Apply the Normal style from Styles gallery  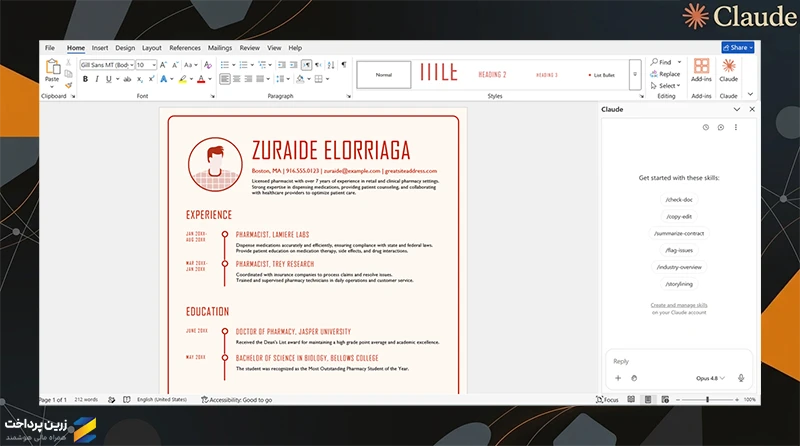point(384,75)
